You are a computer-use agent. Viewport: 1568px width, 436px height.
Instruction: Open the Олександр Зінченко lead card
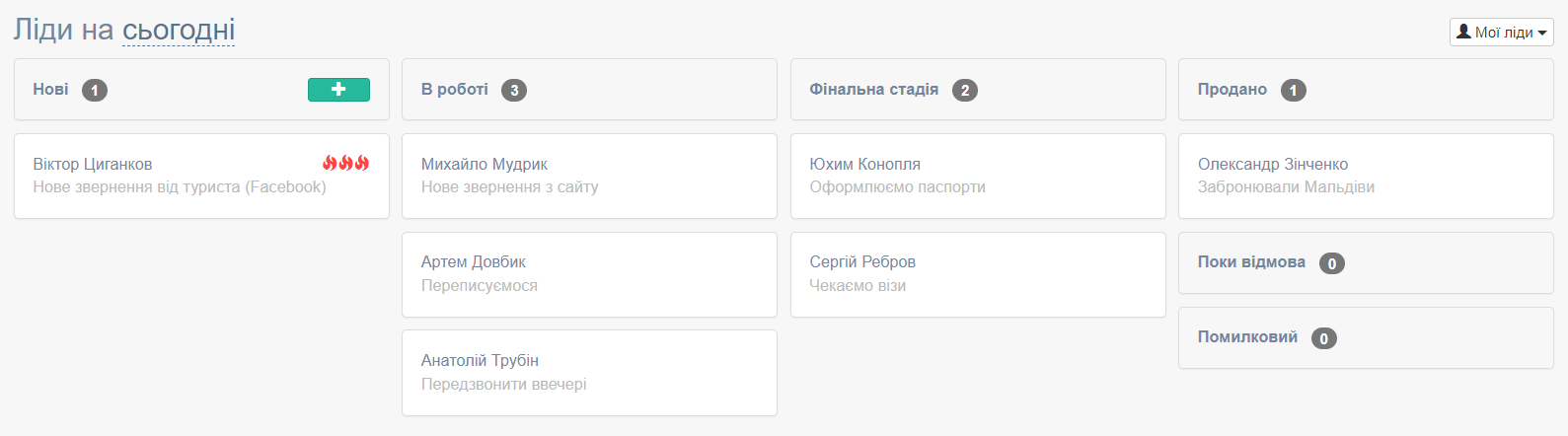click(1366, 176)
